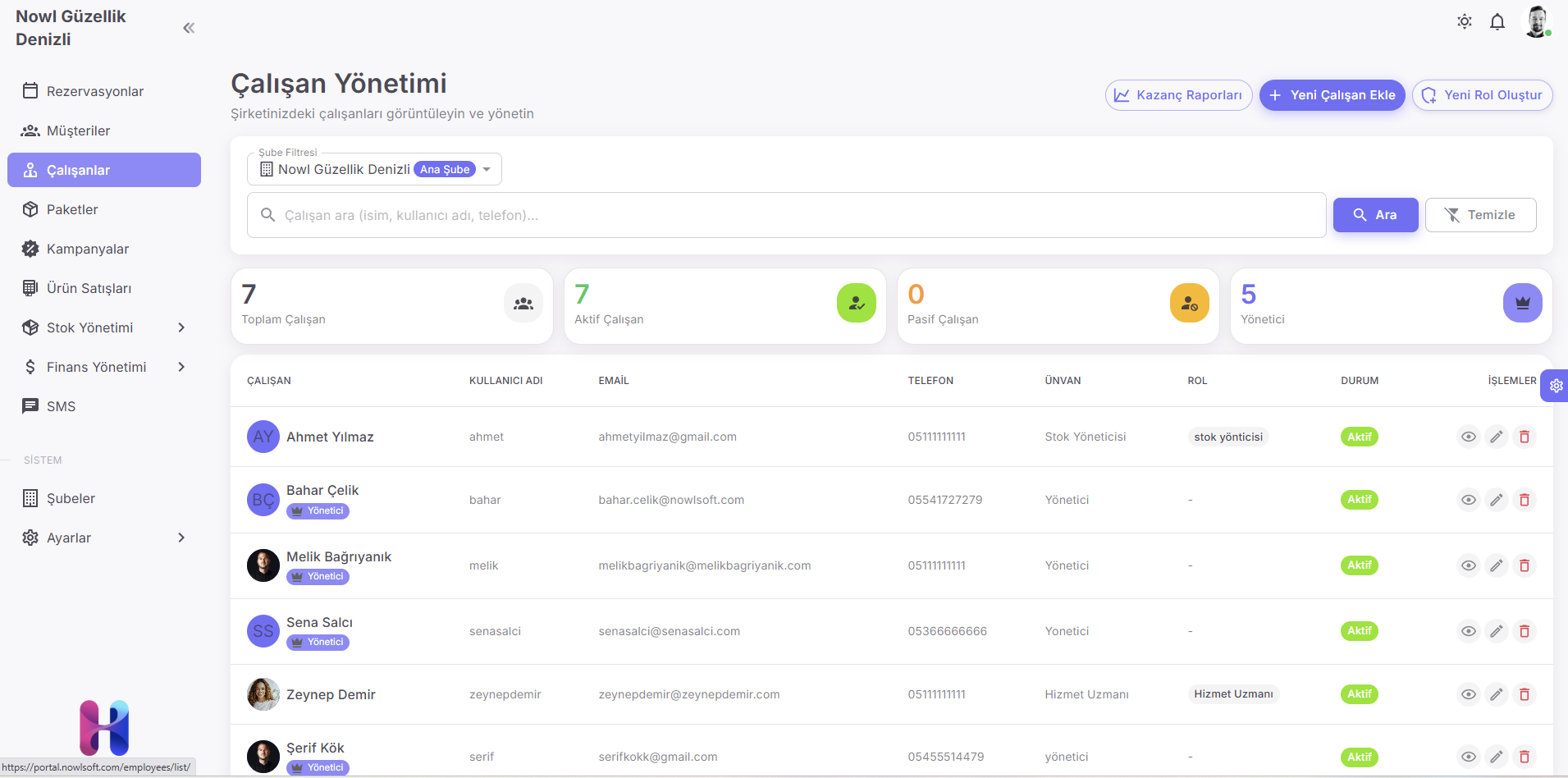Open notifications bell icon
1568x778 pixels.
tap(1497, 22)
